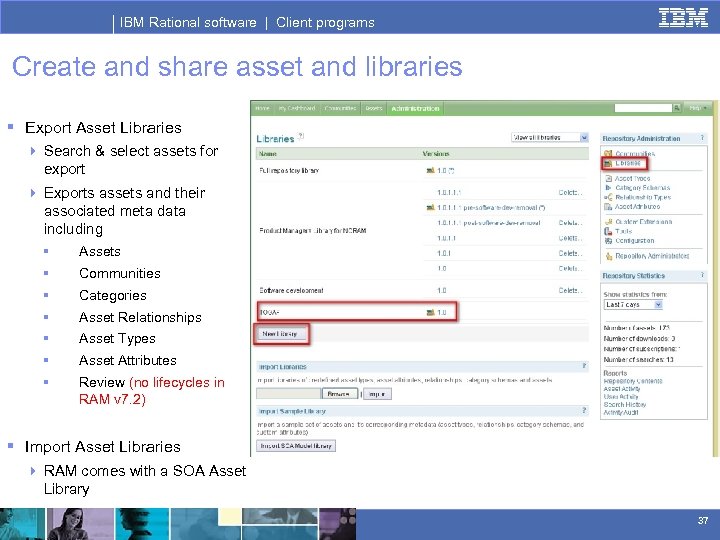This screenshot has width=720, height=540.
Task: Open the My Dashboard tab
Action: tap(297, 108)
